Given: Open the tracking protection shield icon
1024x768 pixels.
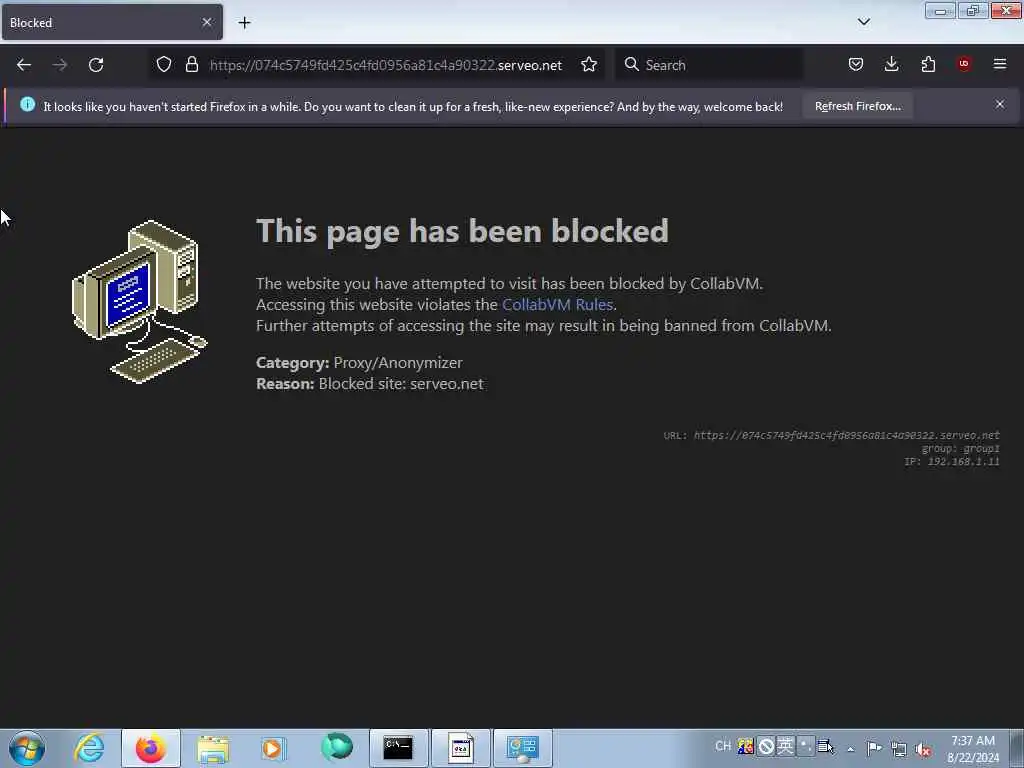Looking at the screenshot, I should click(x=164, y=65).
